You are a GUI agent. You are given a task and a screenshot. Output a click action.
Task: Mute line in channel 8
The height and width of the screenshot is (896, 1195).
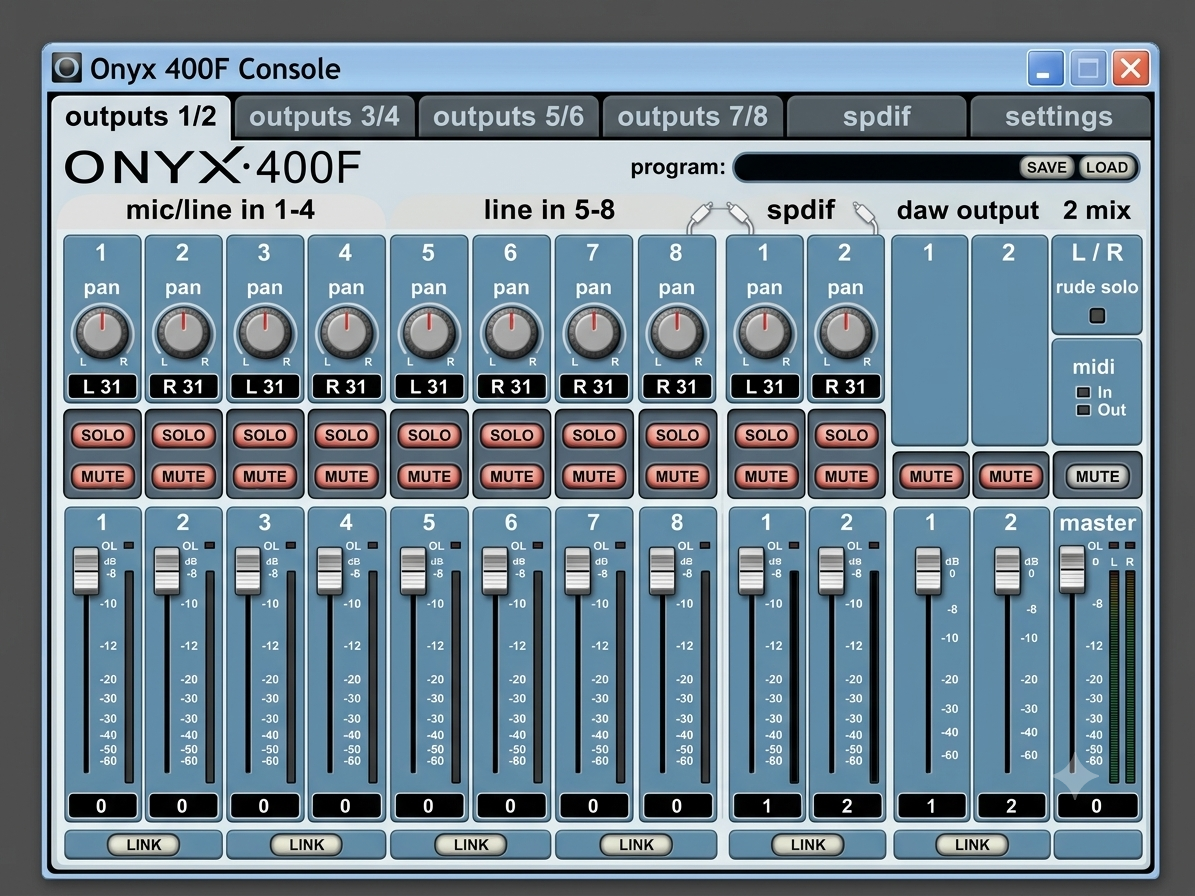(678, 476)
